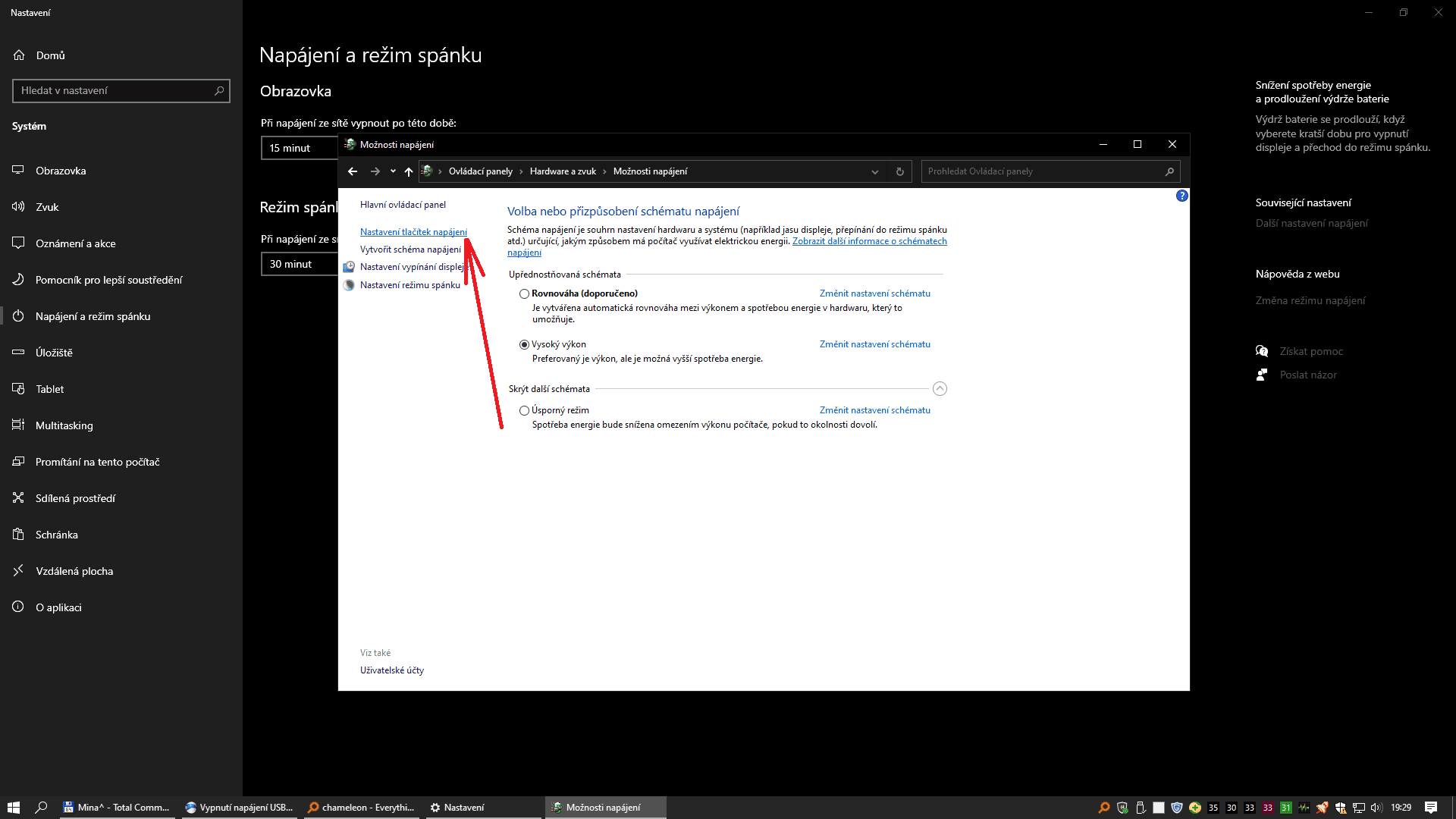Click Změnit nastavení schématu for Vysoký výkon
This screenshot has height=819, width=1456.
point(874,344)
